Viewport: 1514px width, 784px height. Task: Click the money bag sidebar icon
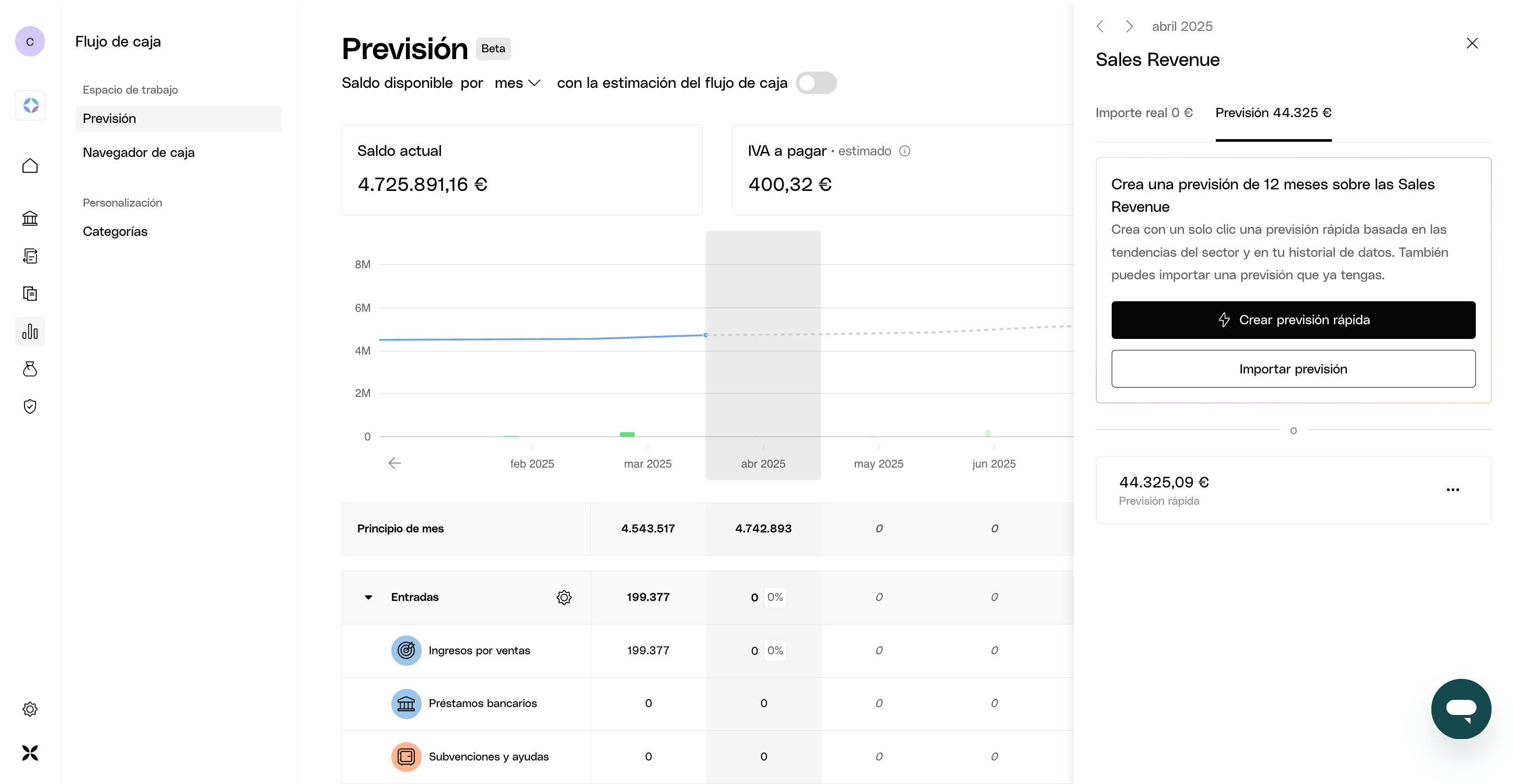click(30, 369)
